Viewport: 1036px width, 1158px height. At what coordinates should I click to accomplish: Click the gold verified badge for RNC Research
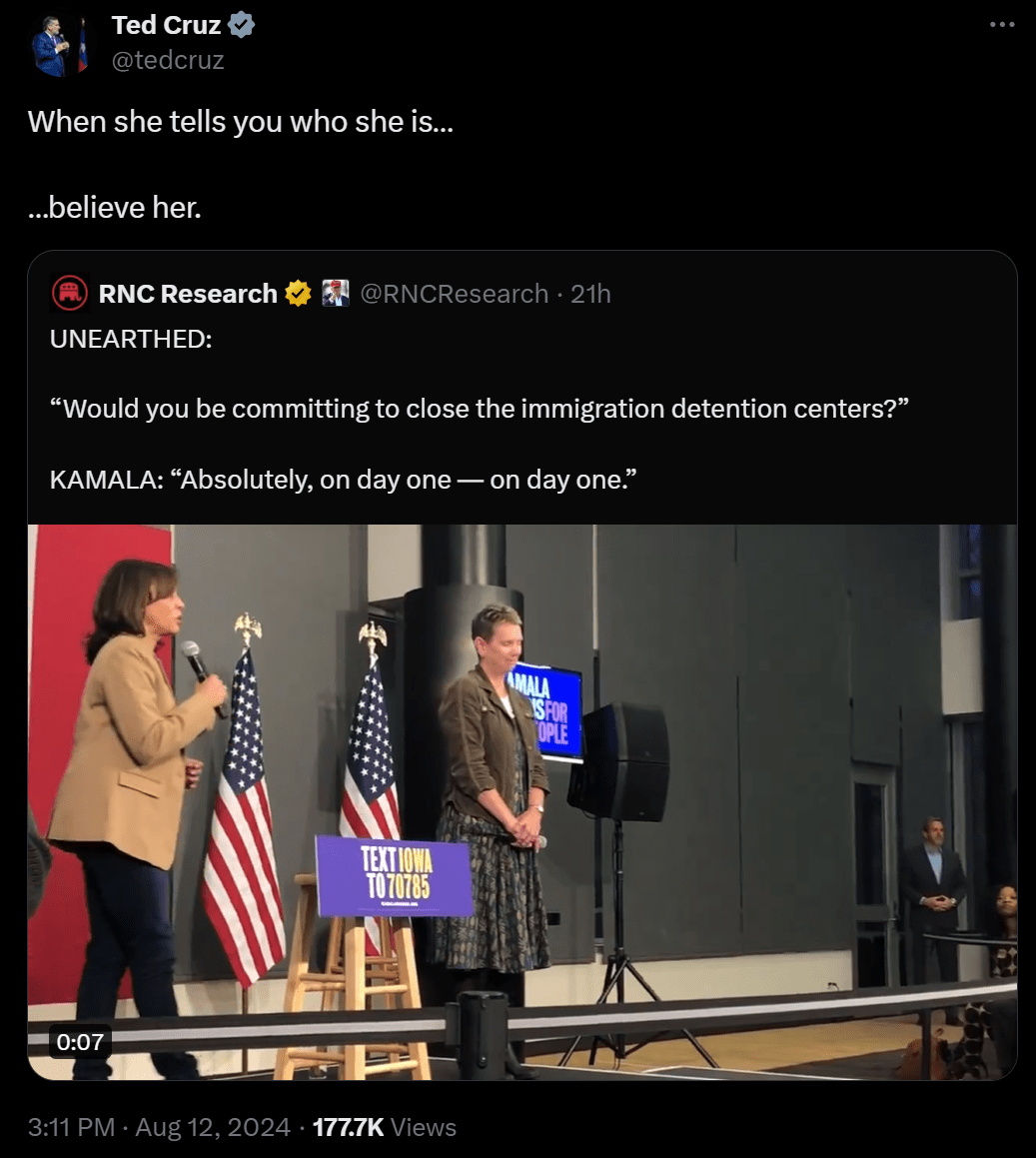[x=298, y=293]
